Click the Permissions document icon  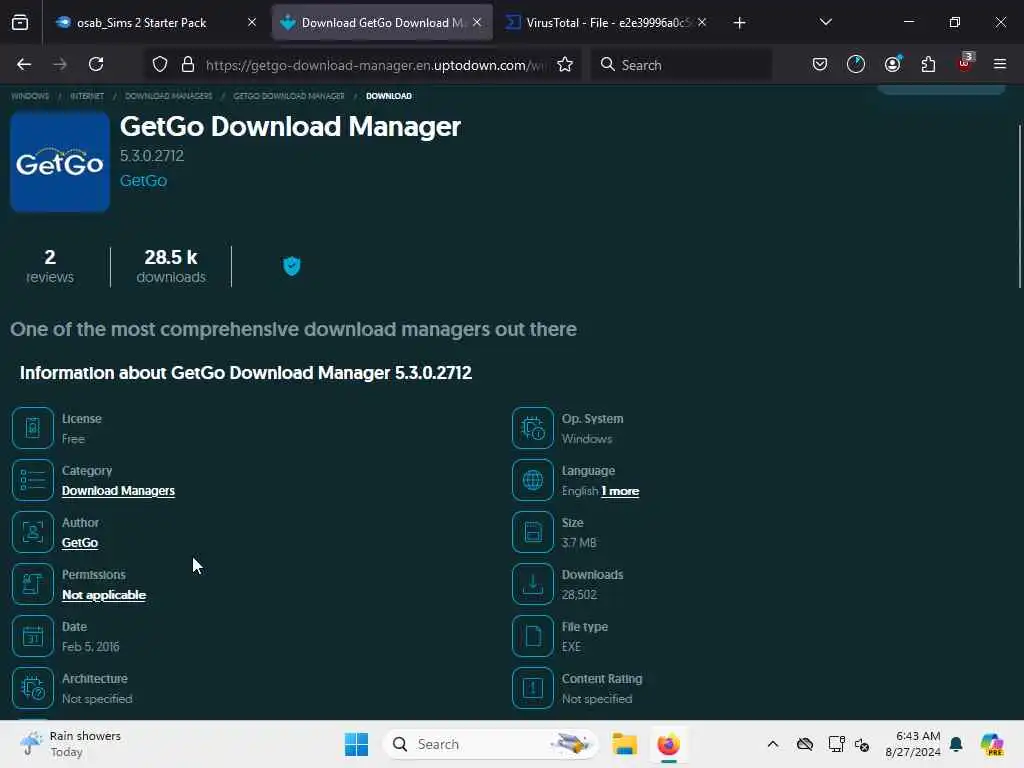pyautogui.click(x=33, y=584)
